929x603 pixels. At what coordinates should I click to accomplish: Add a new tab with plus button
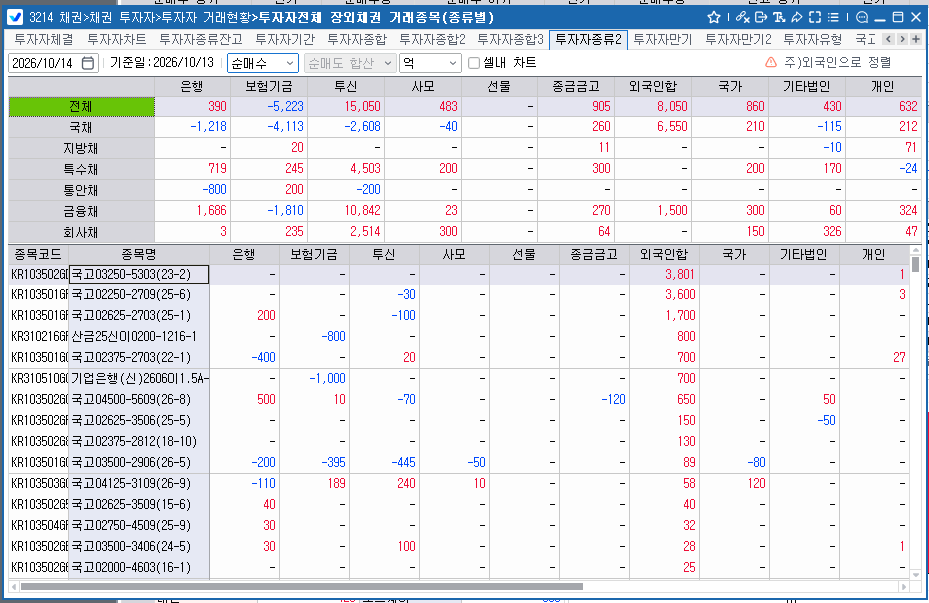tap(916, 39)
